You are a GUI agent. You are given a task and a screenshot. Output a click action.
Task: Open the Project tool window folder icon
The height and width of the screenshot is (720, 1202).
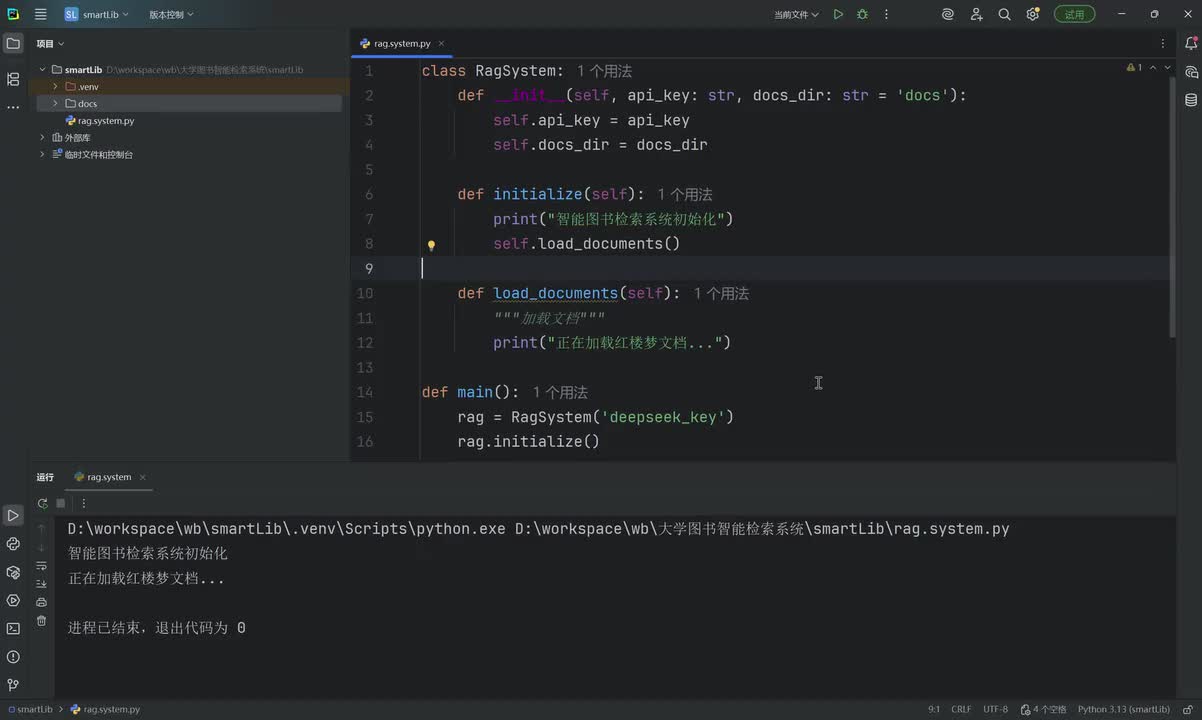click(x=13, y=44)
